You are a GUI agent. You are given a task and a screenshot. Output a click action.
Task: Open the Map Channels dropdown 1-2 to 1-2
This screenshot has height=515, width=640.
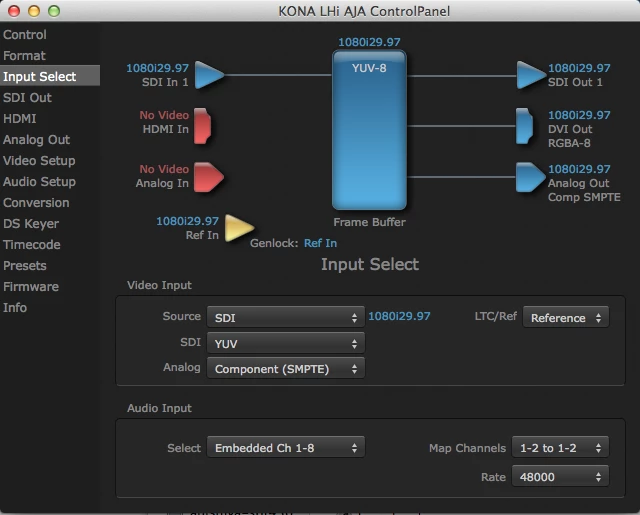pos(560,447)
